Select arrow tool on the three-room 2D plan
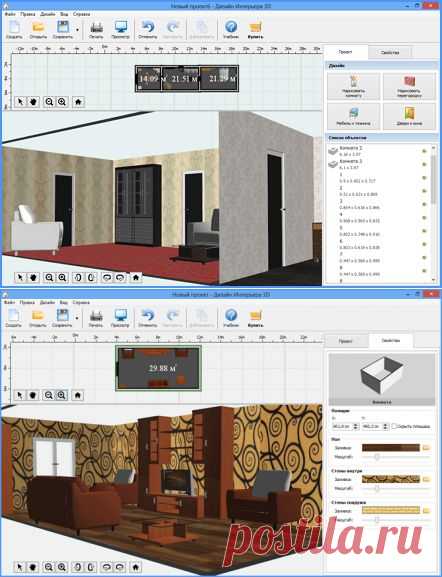The image size is (442, 577). pyautogui.click(x=21, y=102)
